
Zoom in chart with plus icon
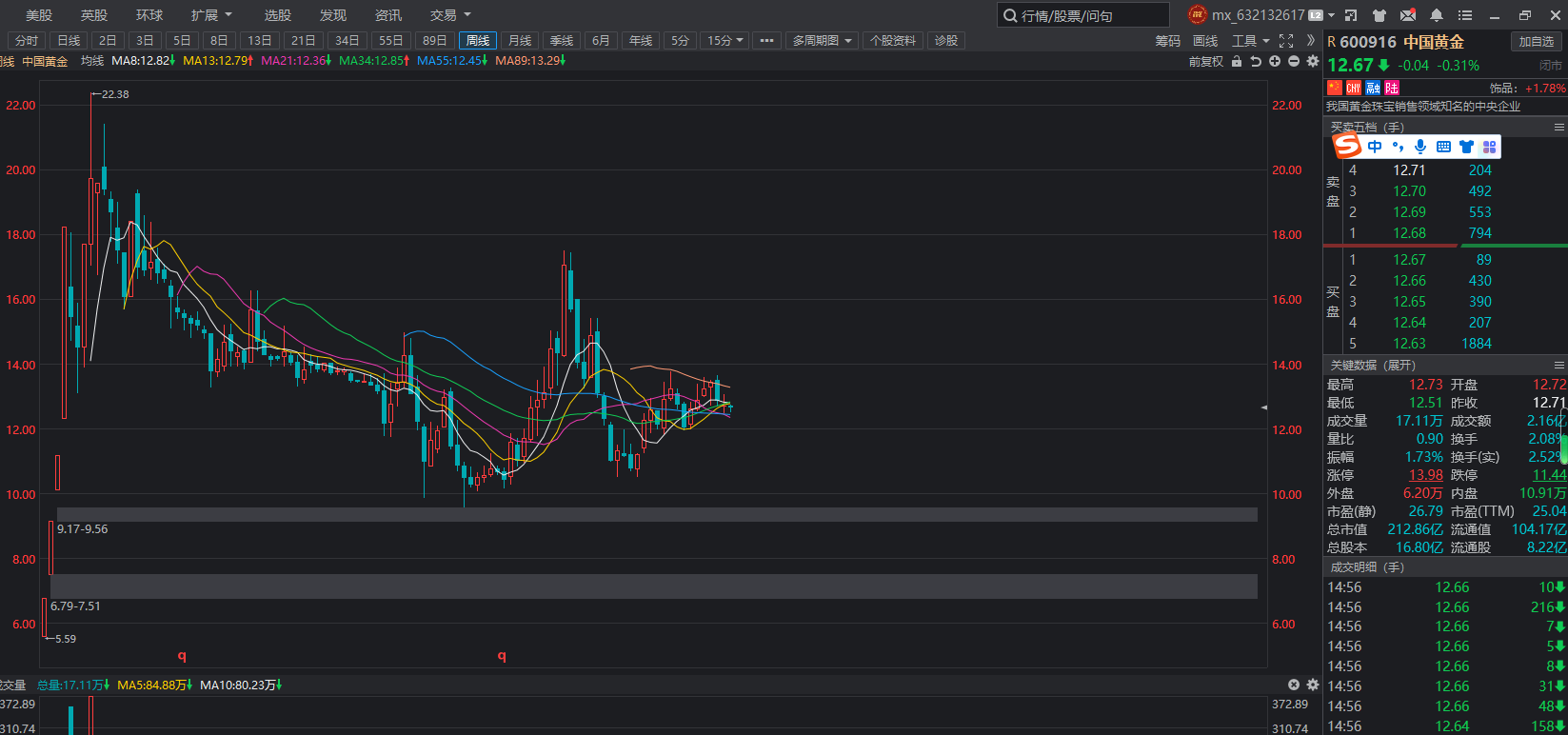tap(1275, 61)
